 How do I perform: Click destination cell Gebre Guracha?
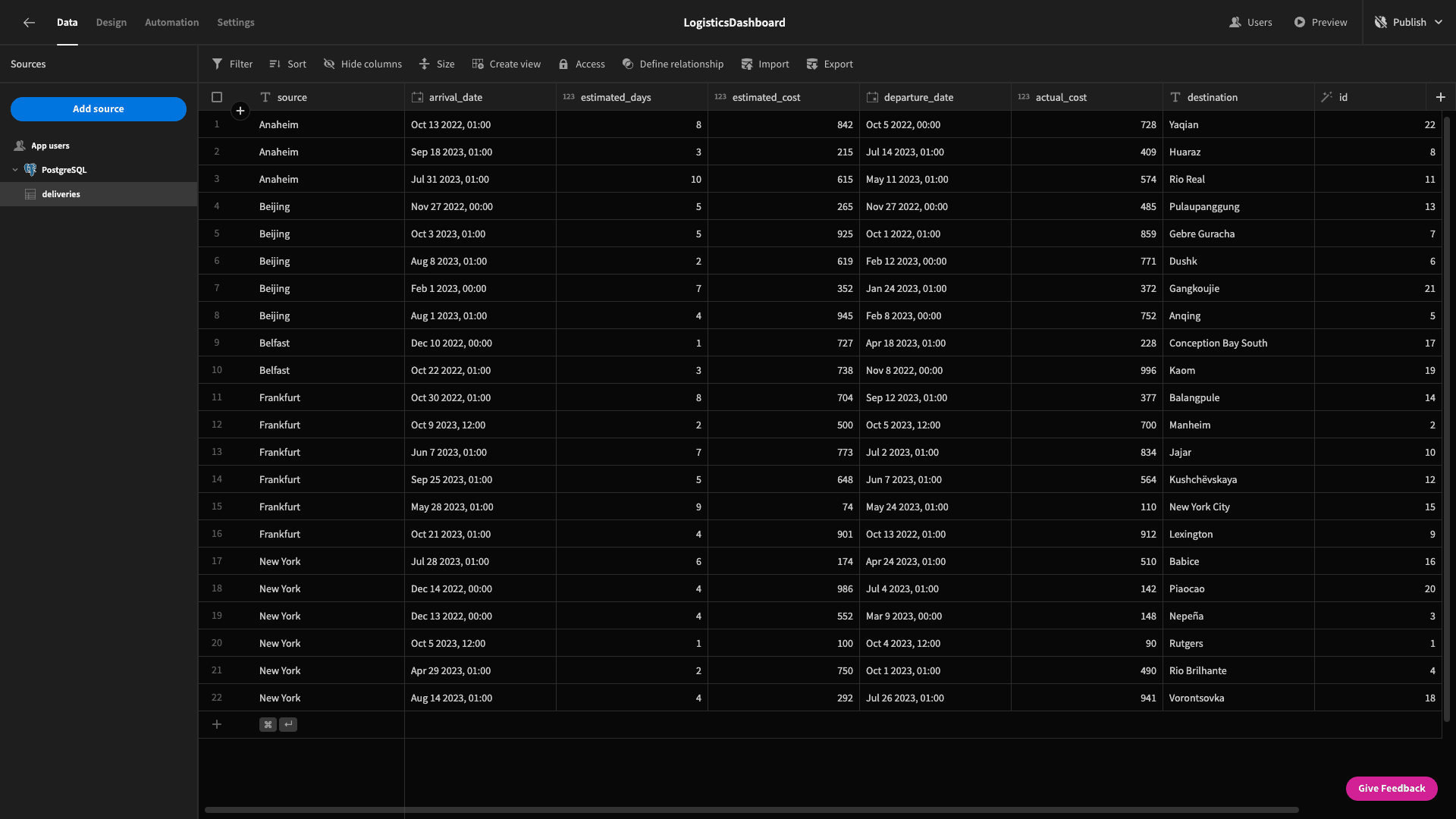coord(1238,234)
